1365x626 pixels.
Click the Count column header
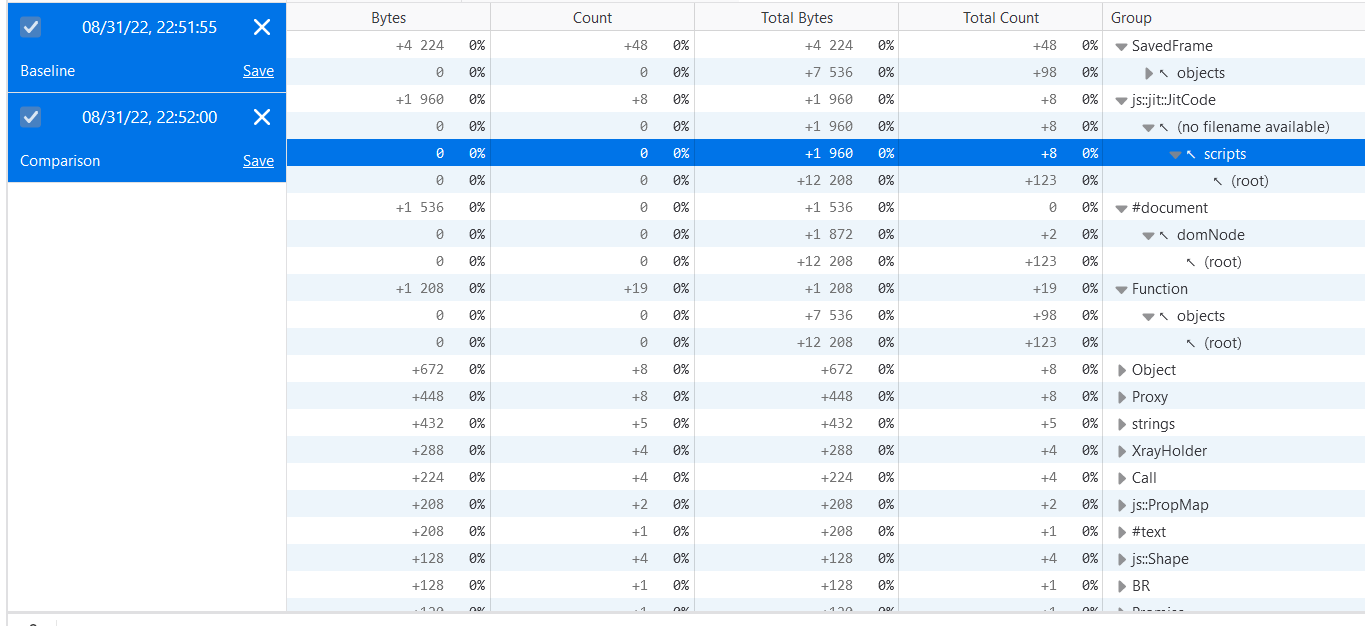click(x=593, y=18)
